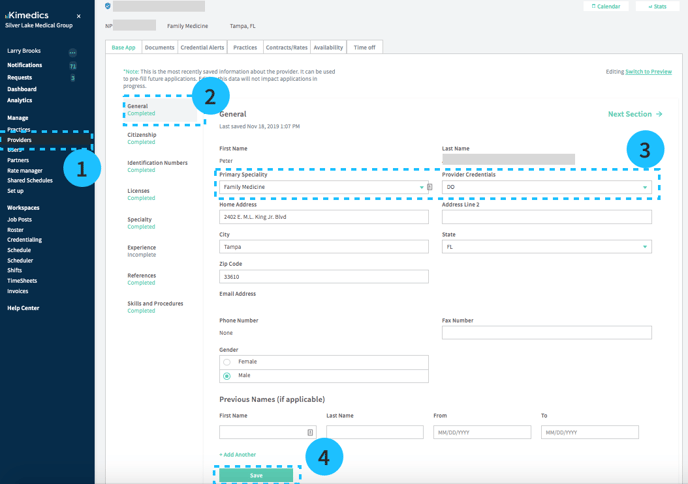Open TimeSheets in the sidebar
This screenshot has height=484, width=688.
point(22,281)
